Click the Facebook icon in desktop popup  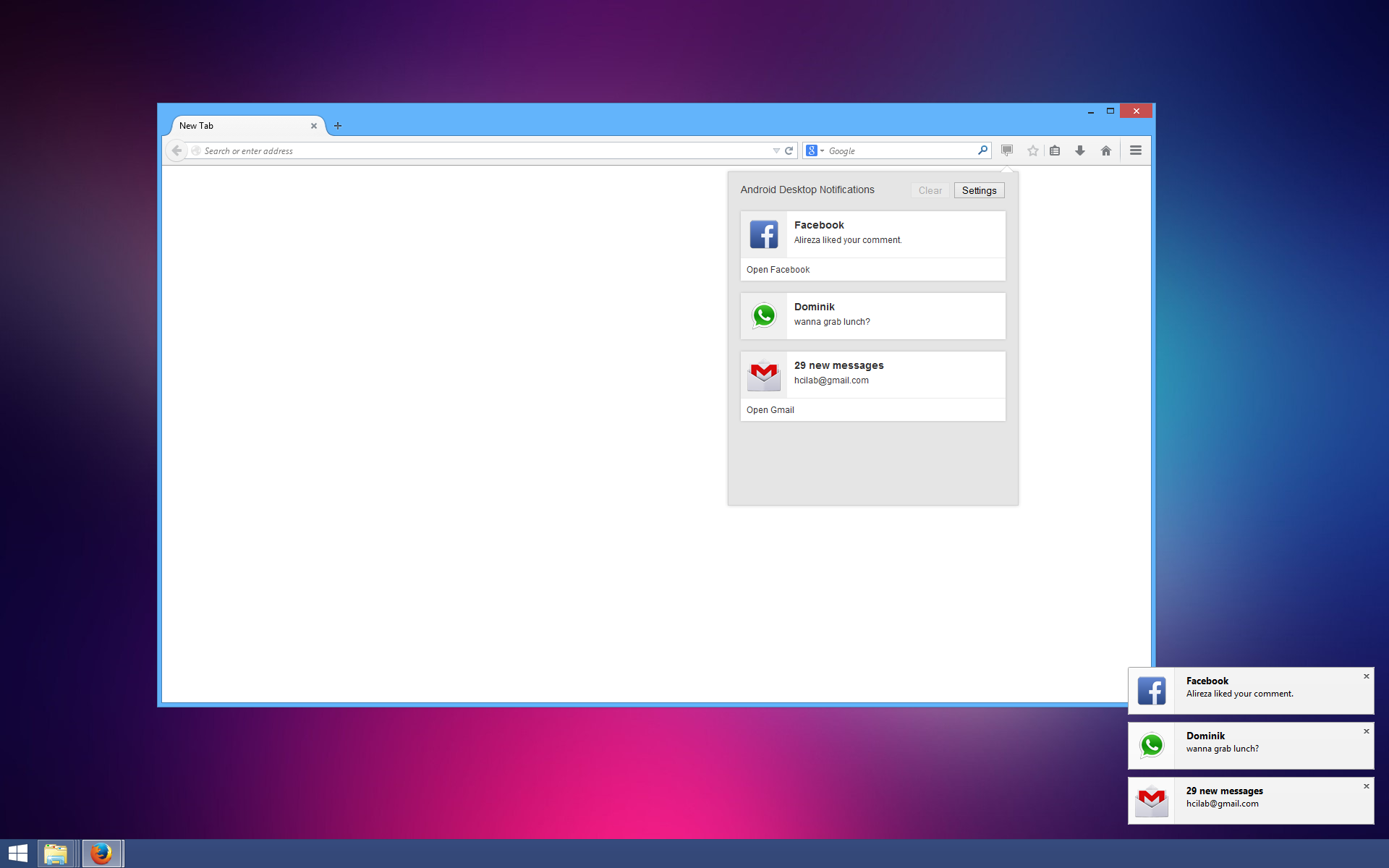(1152, 692)
